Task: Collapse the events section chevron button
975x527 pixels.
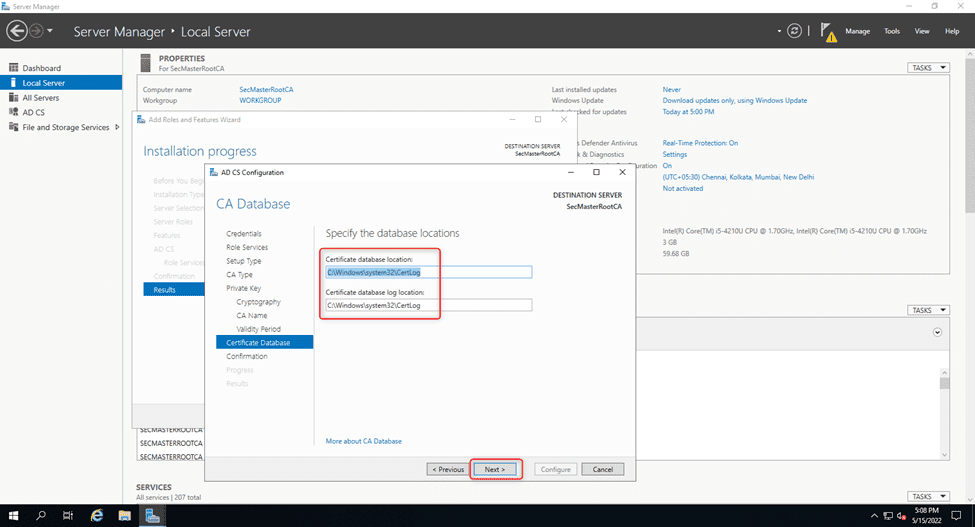Action: [937, 332]
